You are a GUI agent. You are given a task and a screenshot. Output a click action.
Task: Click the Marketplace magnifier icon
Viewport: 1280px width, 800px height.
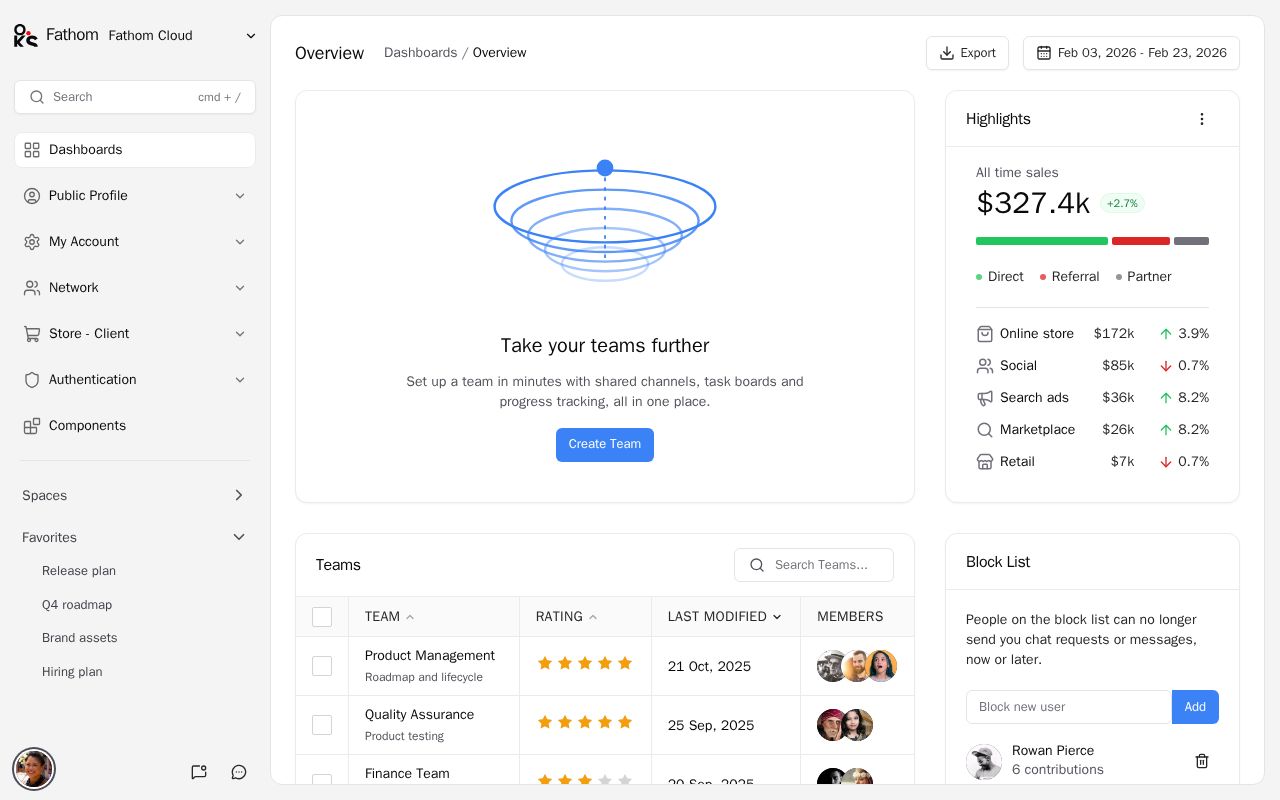985,430
